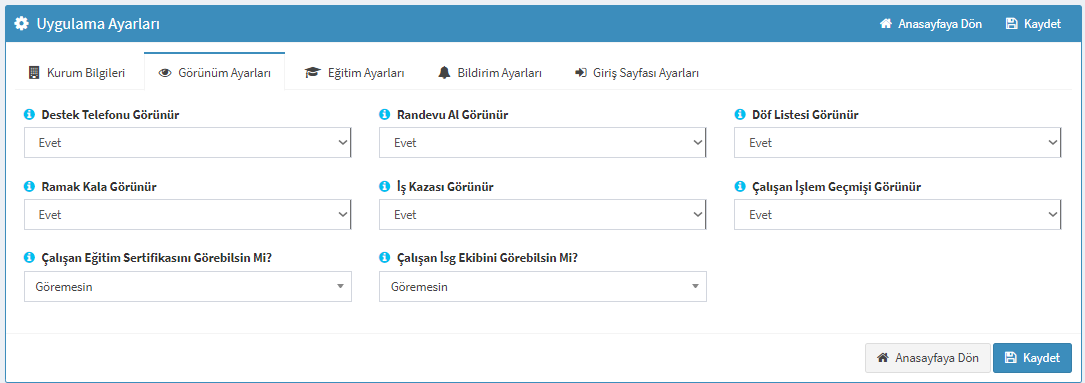Screen dimensions: 1085x383
Task: Click the blue Kaydet button at bottom
Action: tap(1032, 358)
